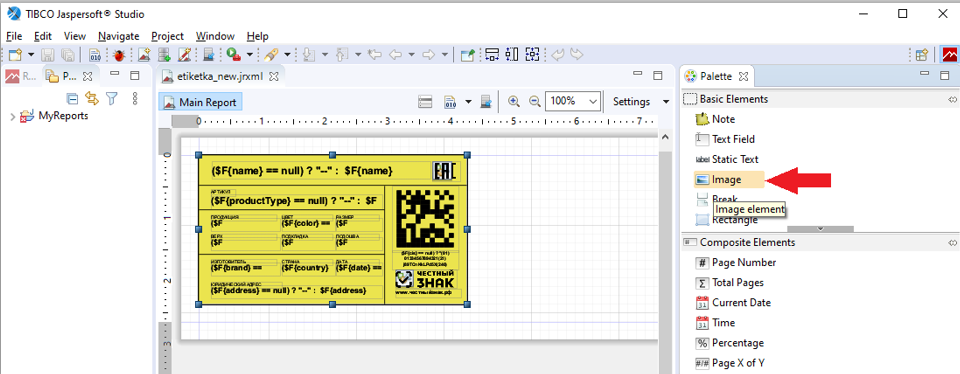960x374 pixels.
Task: Open the Window menu
Action: point(215,36)
